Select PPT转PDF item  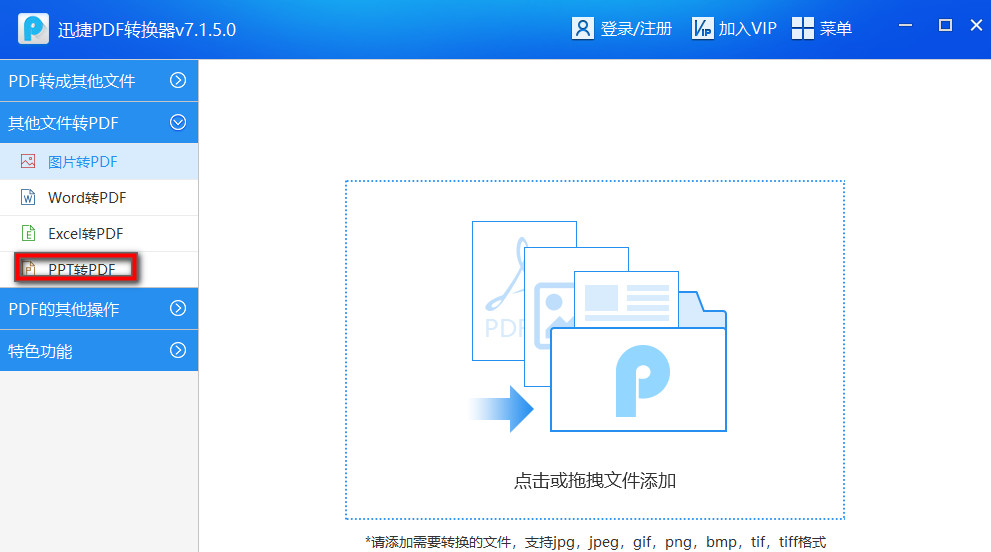point(99,269)
